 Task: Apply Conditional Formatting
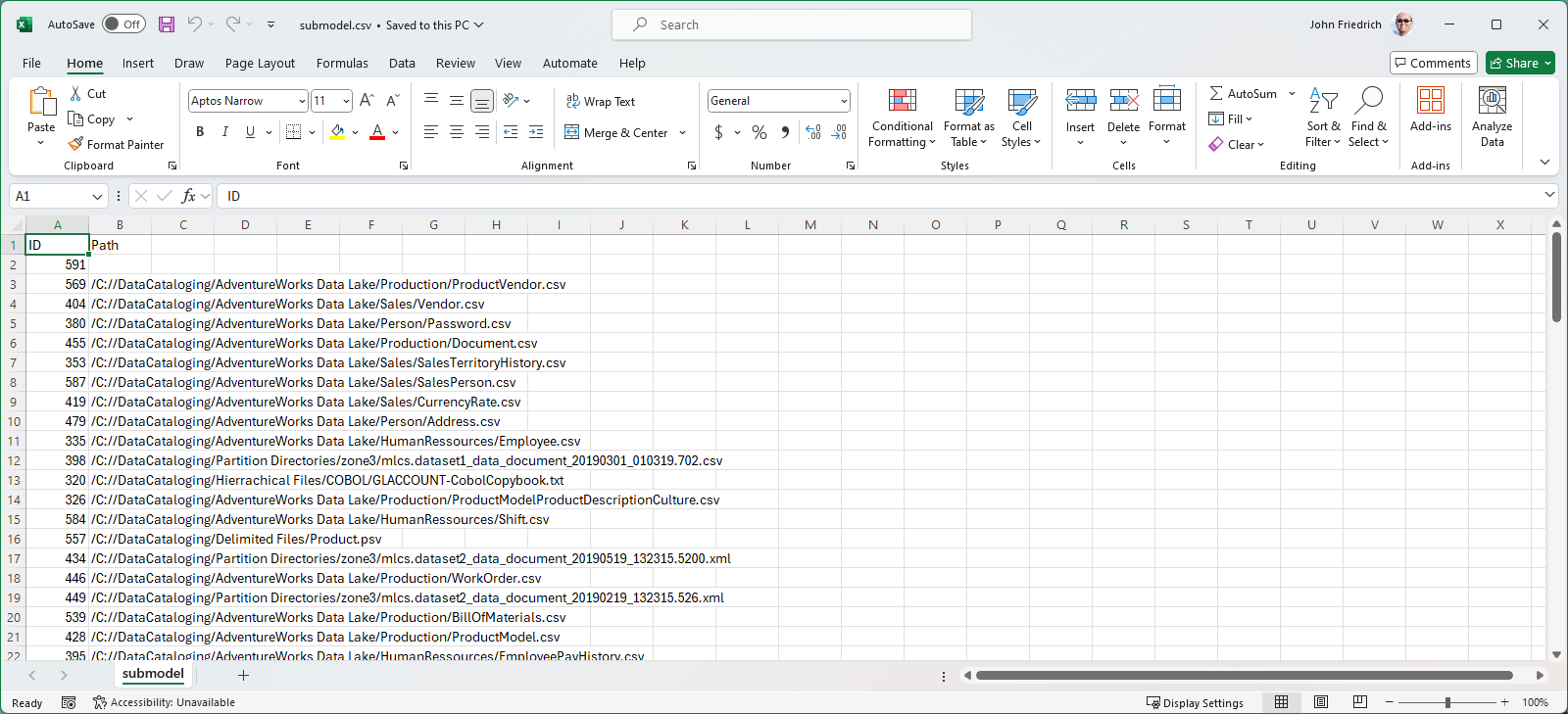pyautogui.click(x=902, y=118)
